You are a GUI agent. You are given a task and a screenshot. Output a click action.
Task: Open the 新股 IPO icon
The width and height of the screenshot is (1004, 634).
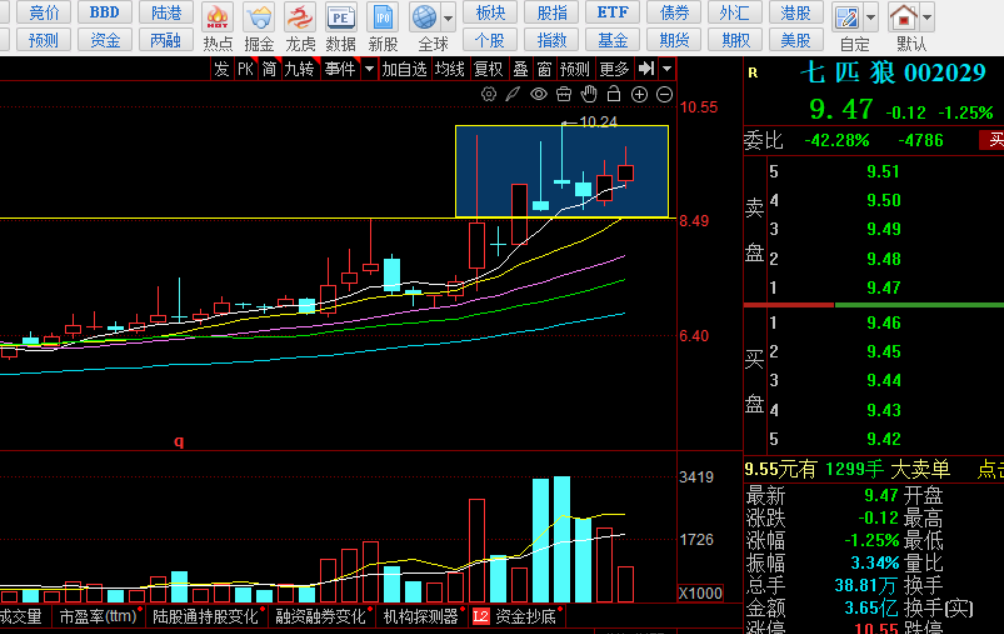tap(382, 27)
